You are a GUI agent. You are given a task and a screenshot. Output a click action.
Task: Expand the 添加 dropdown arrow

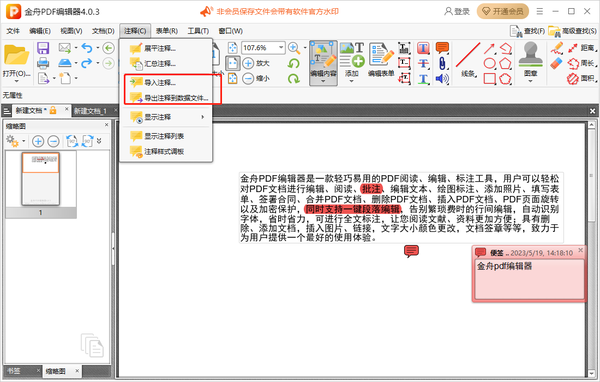tap(352, 81)
